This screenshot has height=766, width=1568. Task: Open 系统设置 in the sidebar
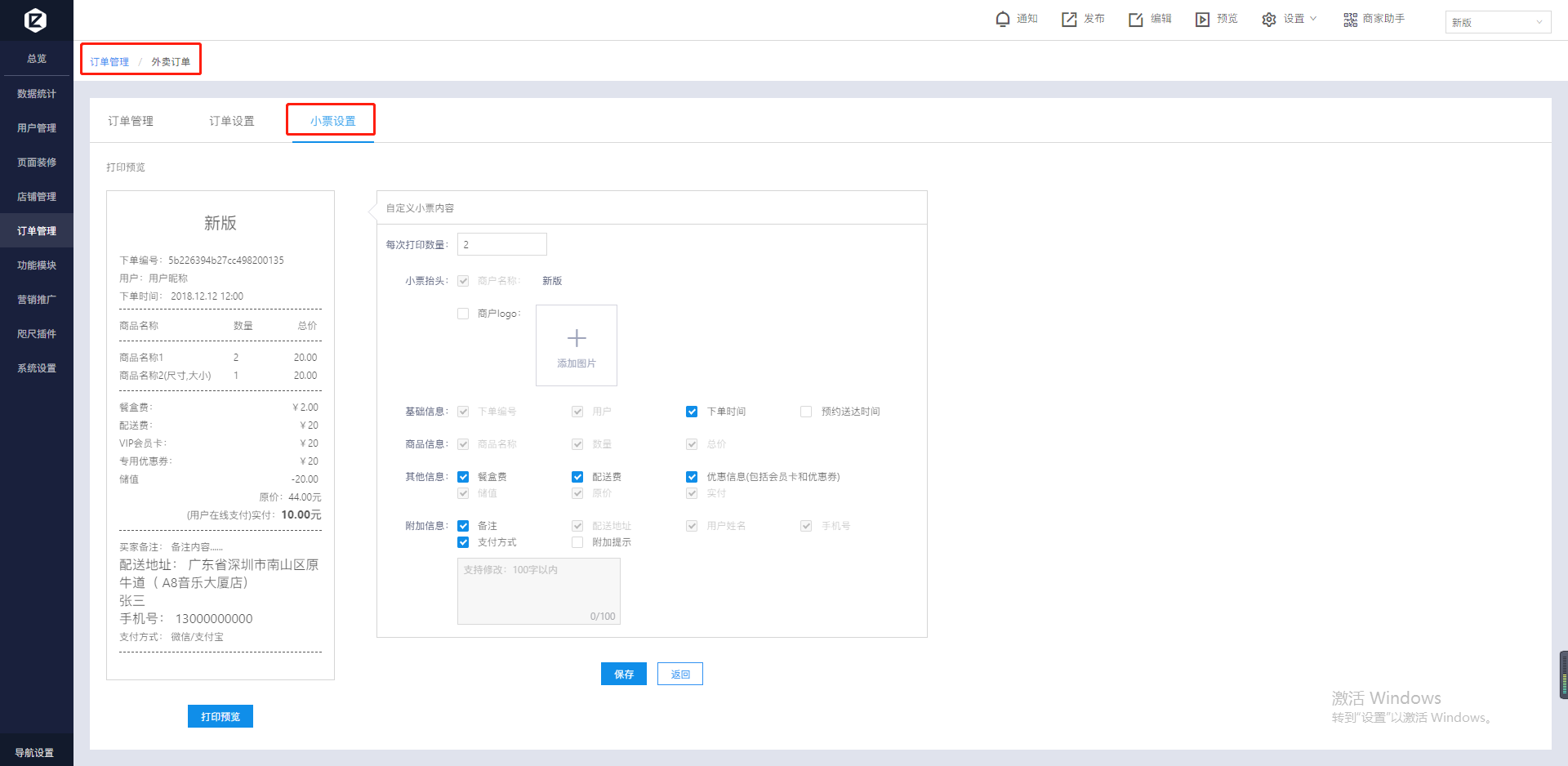click(x=37, y=368)
